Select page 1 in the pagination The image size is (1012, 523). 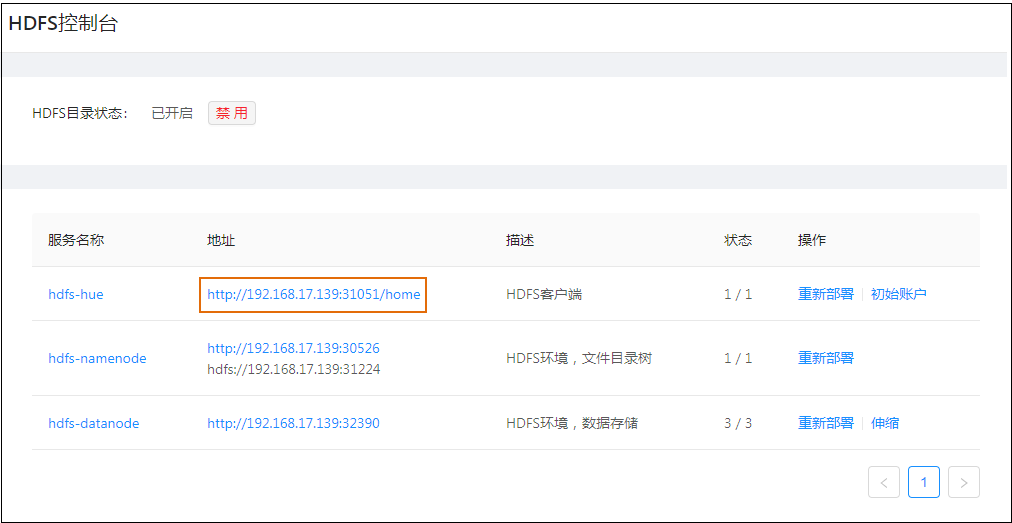(924, 482)
